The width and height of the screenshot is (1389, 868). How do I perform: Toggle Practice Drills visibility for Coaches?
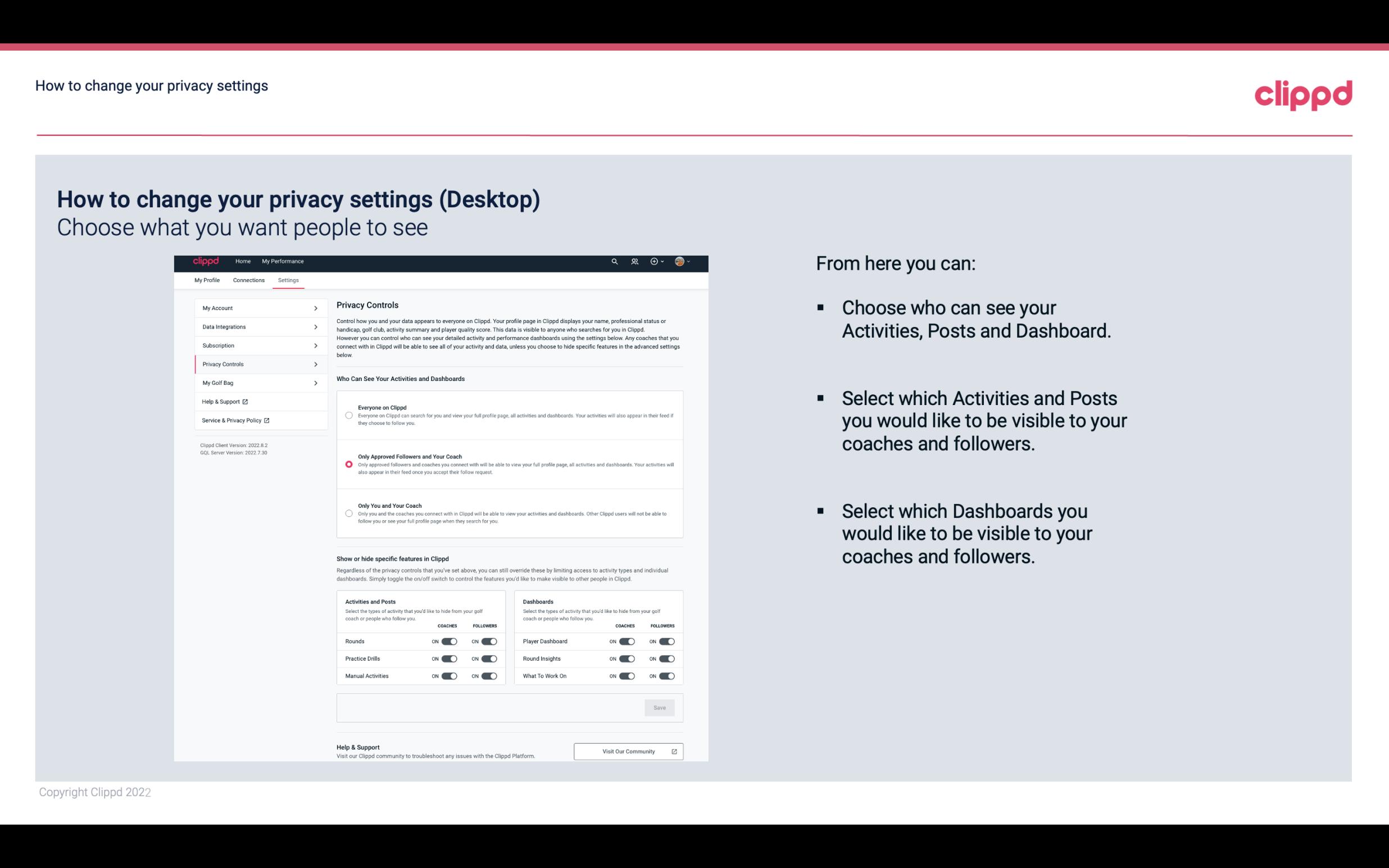(x=449, y=658)
